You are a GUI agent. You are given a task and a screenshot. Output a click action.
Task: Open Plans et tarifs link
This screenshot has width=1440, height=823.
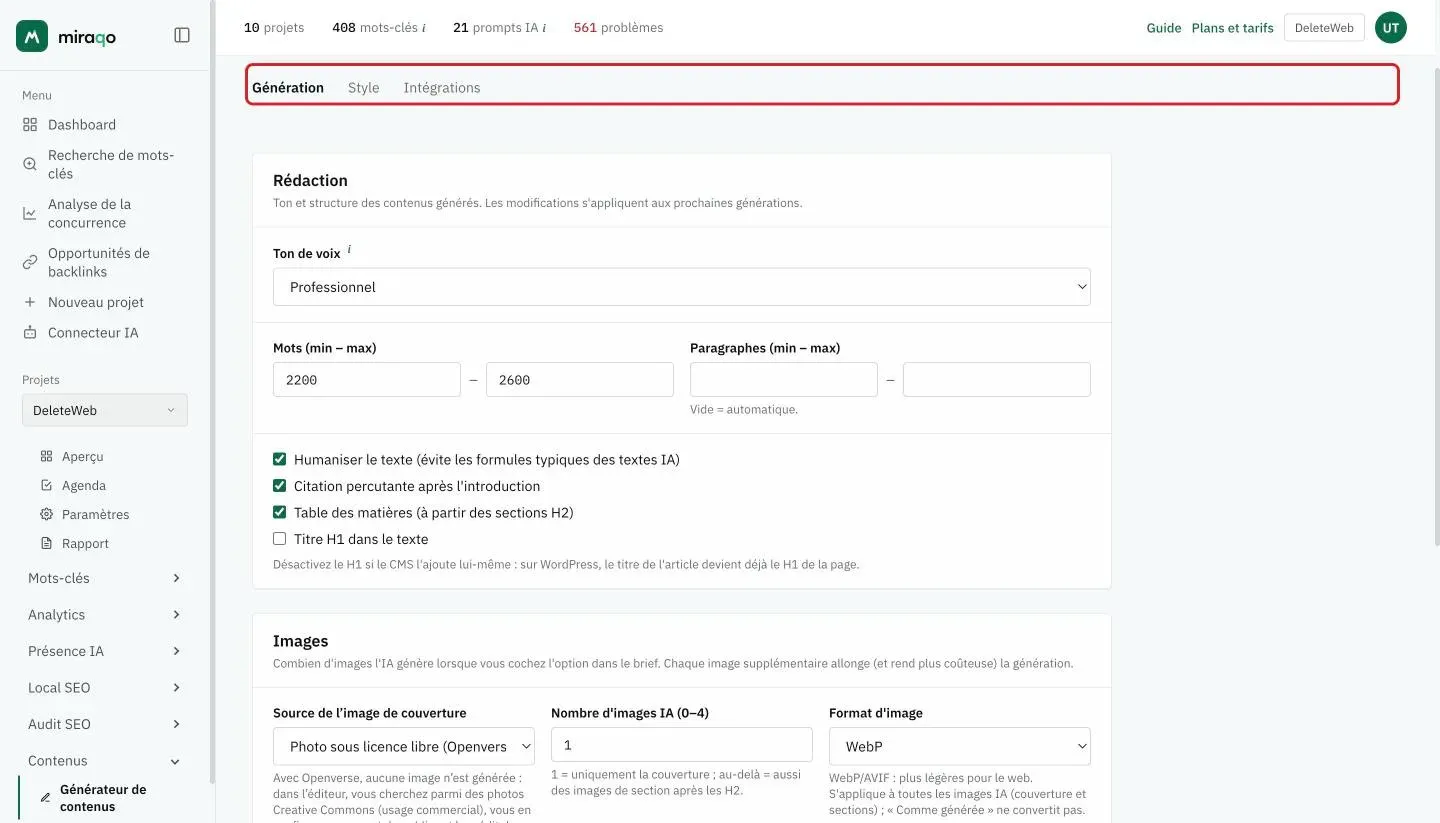(1233, 28)
